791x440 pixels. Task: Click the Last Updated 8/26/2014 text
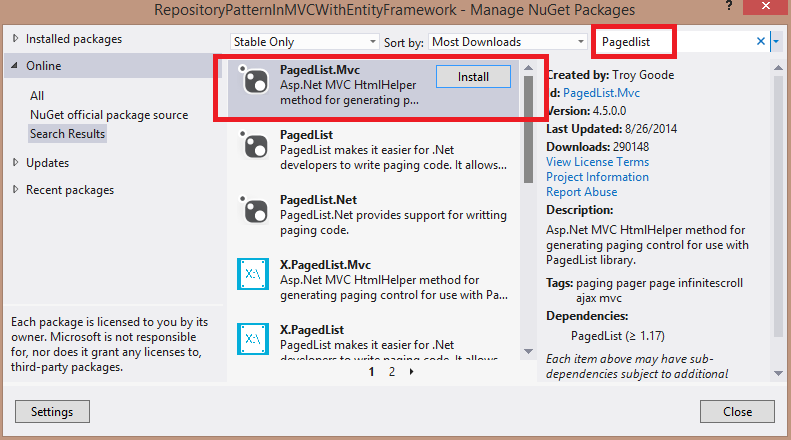[611, 129]
